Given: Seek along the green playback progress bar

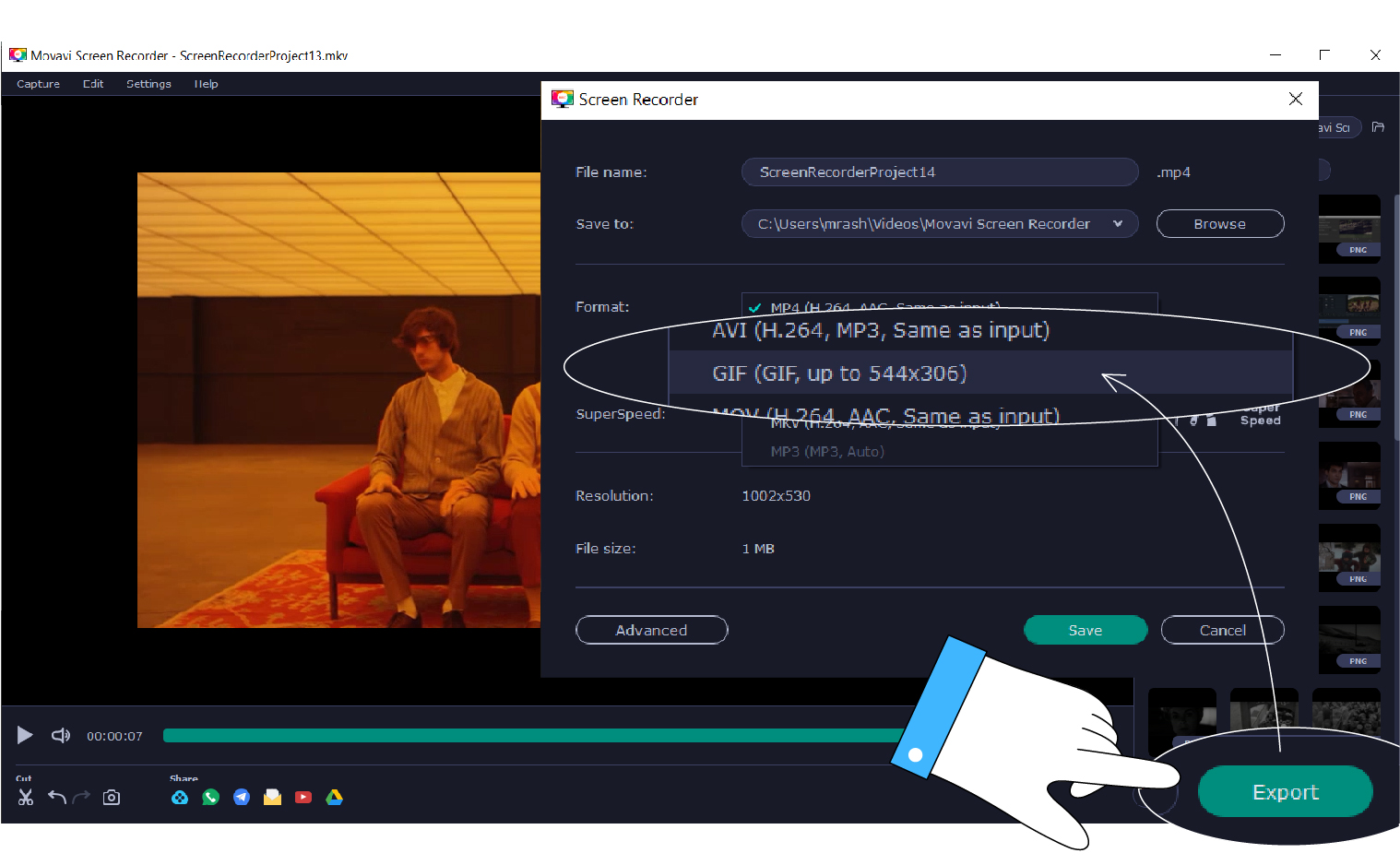Looking at the screenshot, I should point(535,735).
